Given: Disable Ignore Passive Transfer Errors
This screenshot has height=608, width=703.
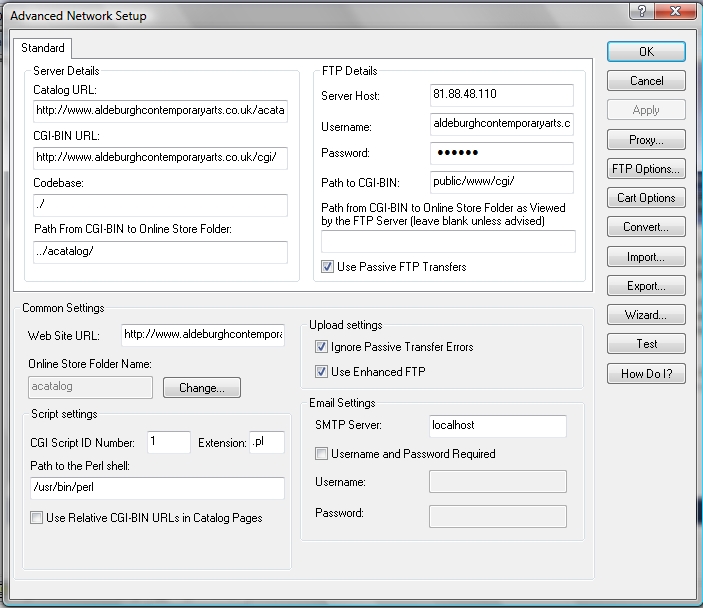Looking at the screenshot, I should (322, 347).
